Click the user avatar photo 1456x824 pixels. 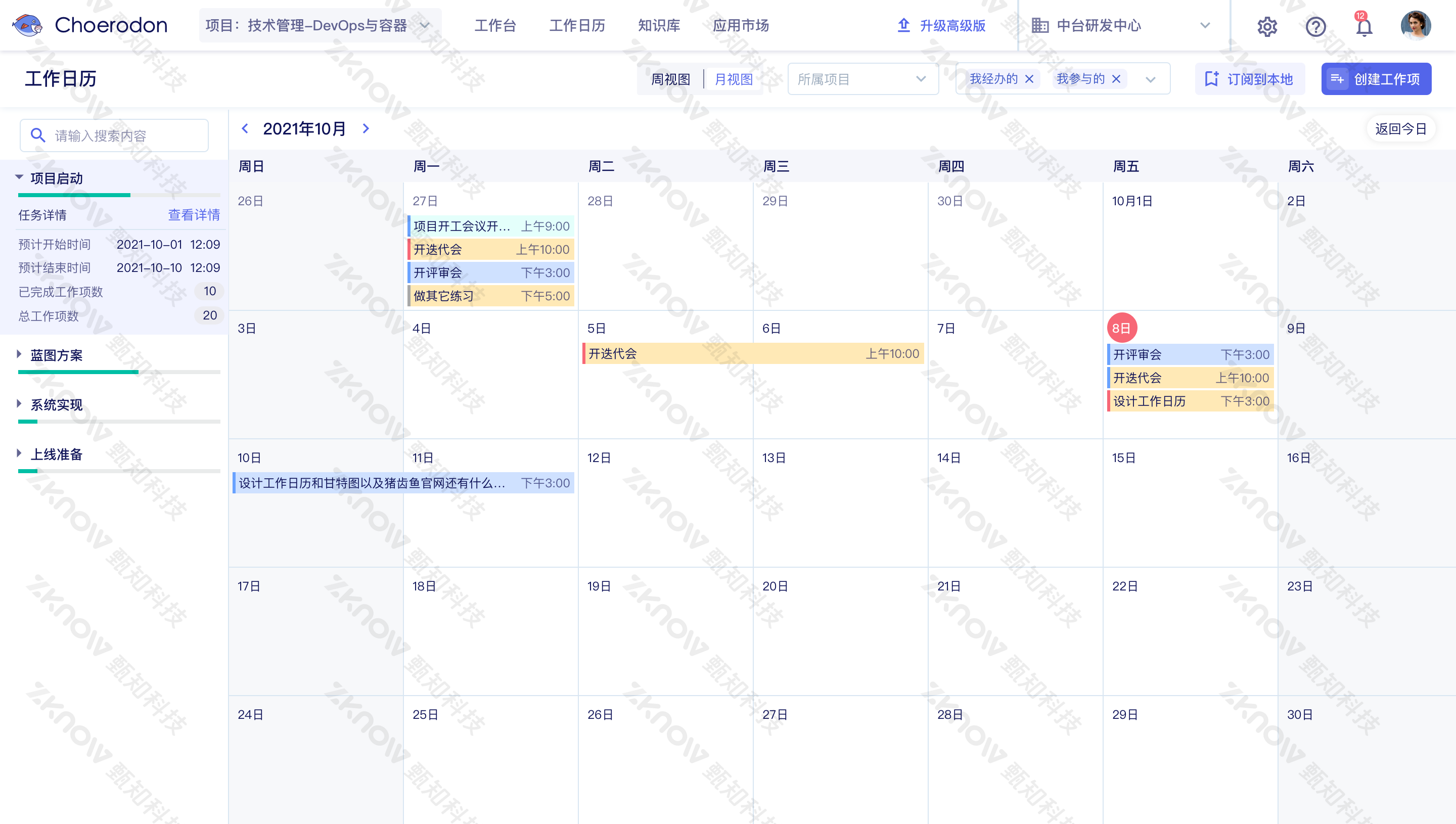click(1415, 25)
